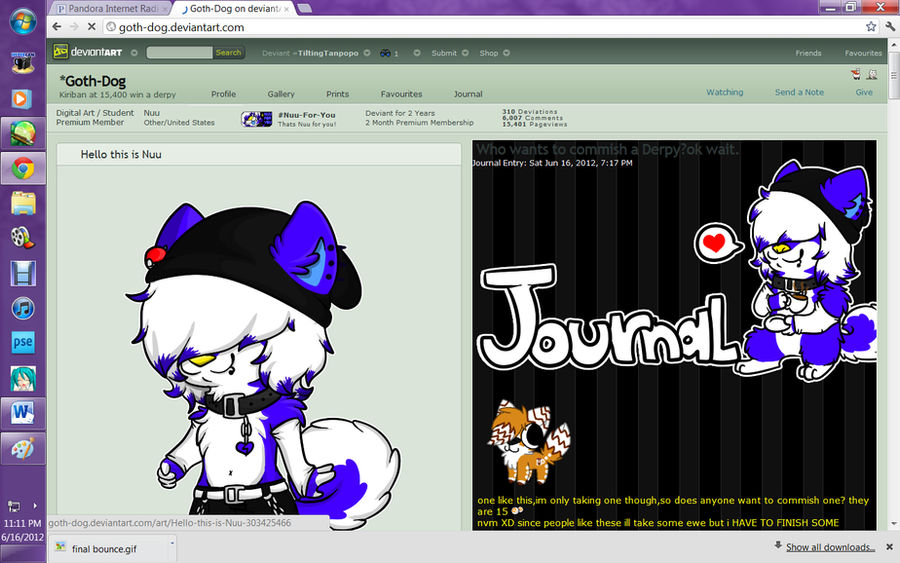Open Friends in top bar
The height and width of the screenshot is (563, 900).
pyautogui.click(x=808, y=53)
